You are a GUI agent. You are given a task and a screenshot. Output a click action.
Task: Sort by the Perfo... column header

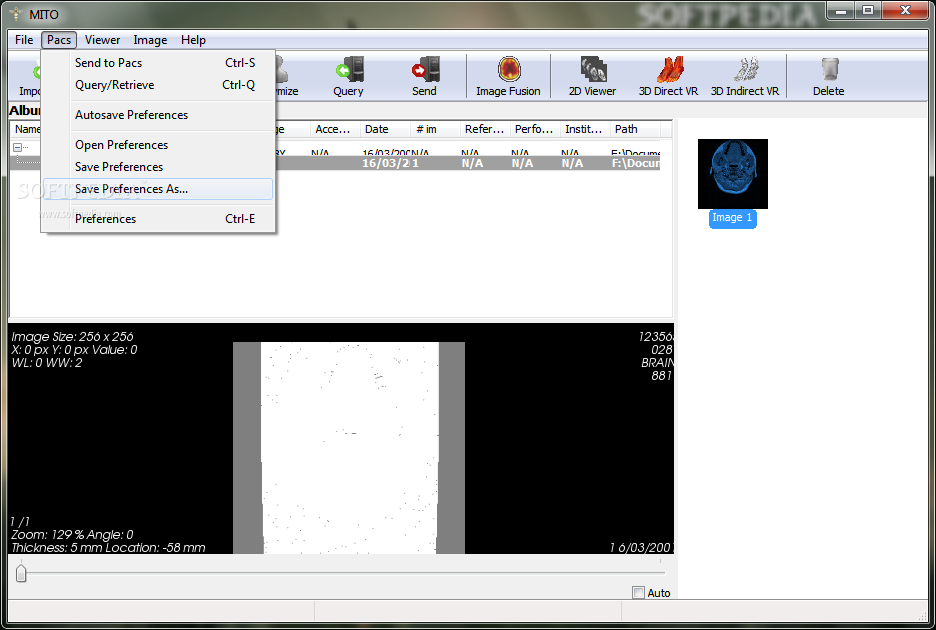(x=535, y=129)
